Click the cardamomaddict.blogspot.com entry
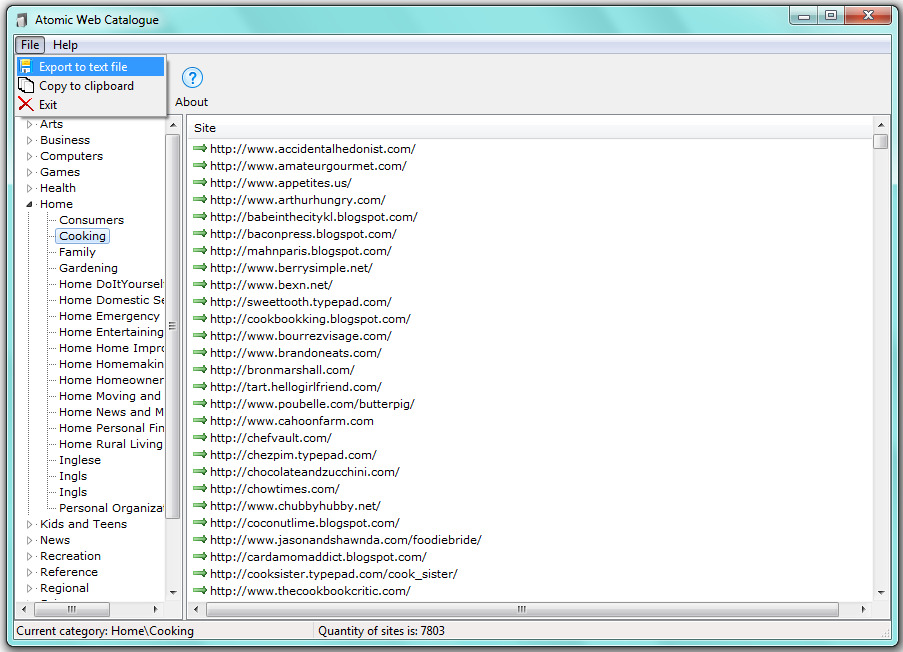The image size is (903, 652). tap(318, 557)
